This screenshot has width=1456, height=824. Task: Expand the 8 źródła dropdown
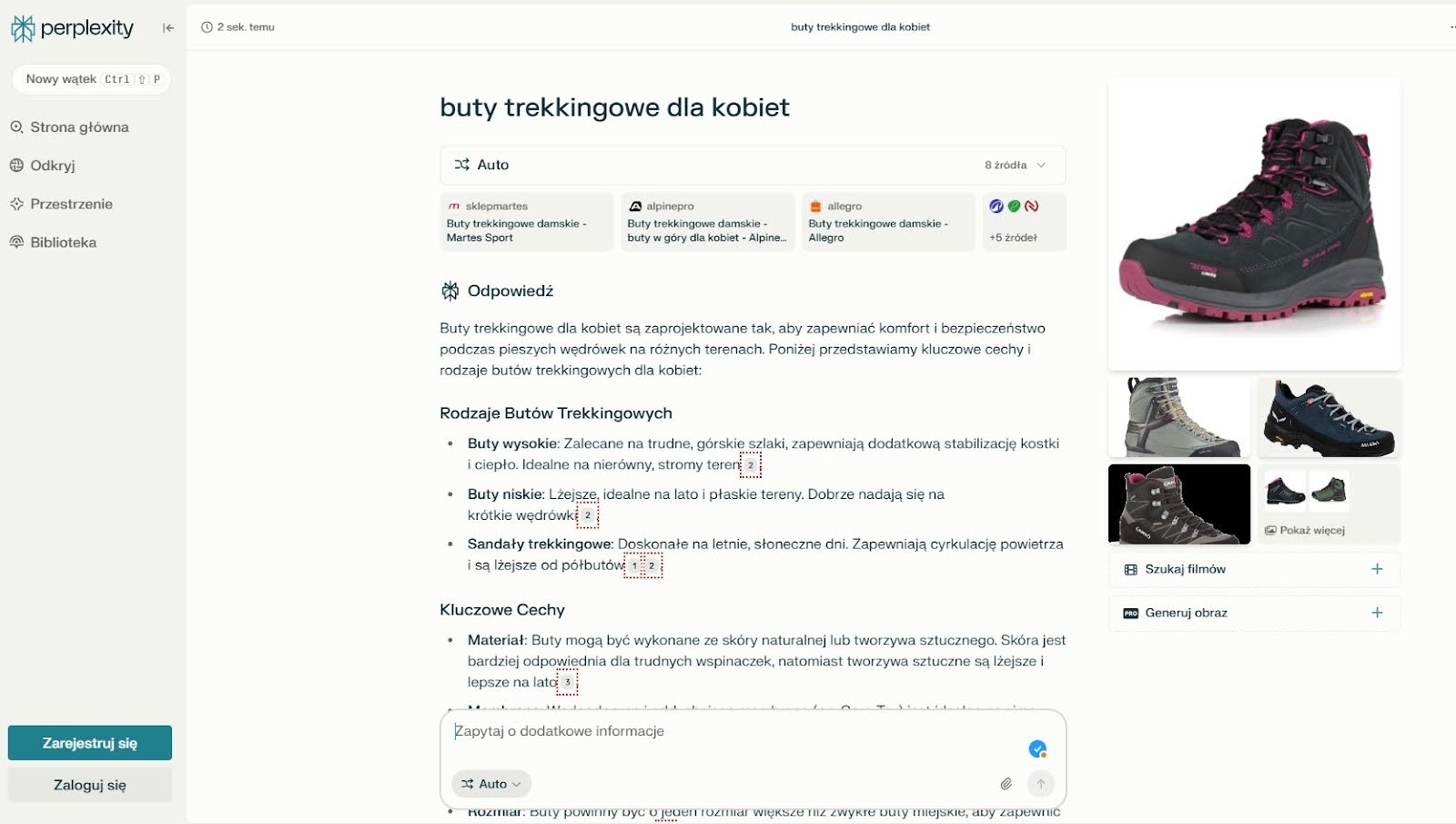(1016, 165)
